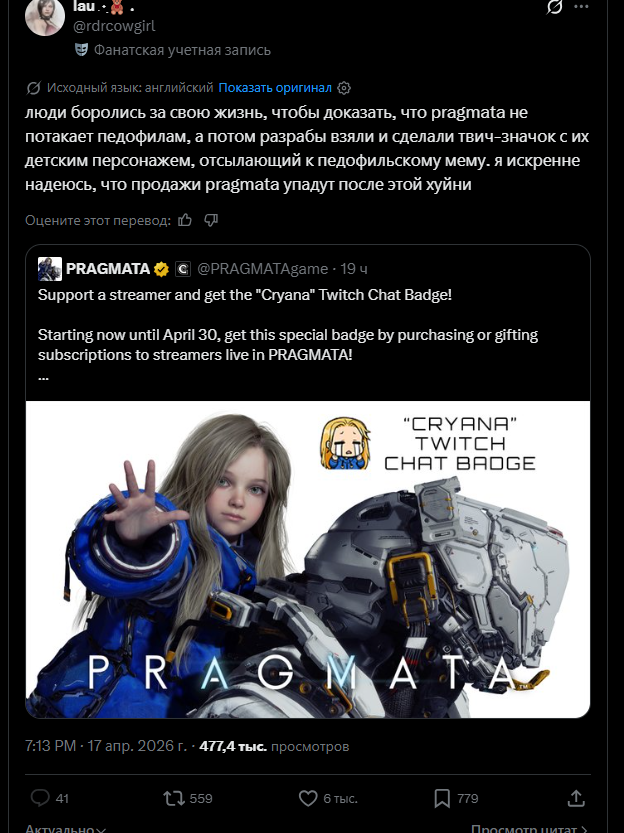This screenshot has width=624, height=833.
Task: Expand truncated quoted tweet text ellipsis
Action: [x=44, y=377]
